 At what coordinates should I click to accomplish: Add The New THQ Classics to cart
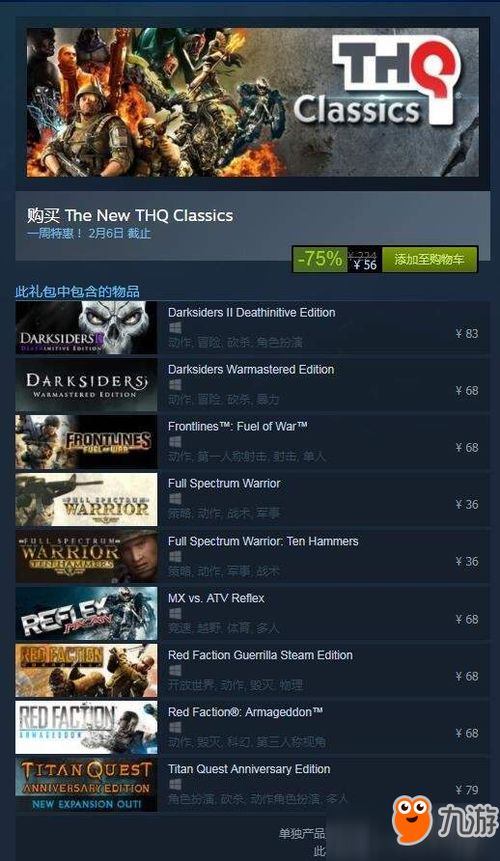pos(429,259)
